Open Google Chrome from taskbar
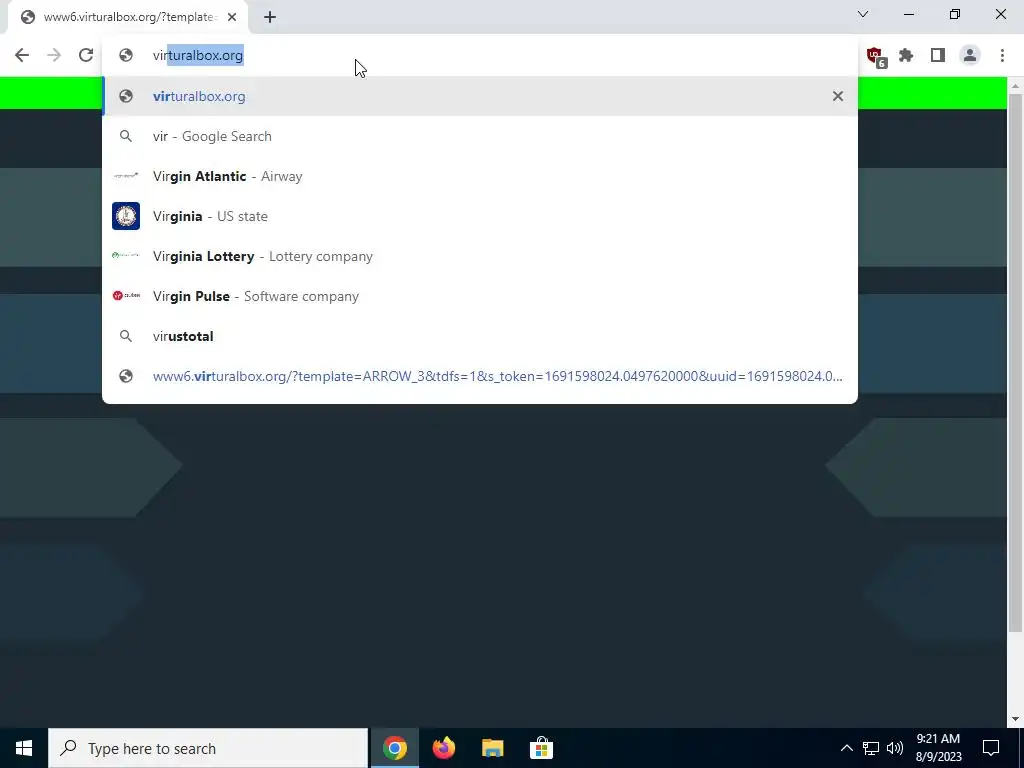 tap(394, 748)
